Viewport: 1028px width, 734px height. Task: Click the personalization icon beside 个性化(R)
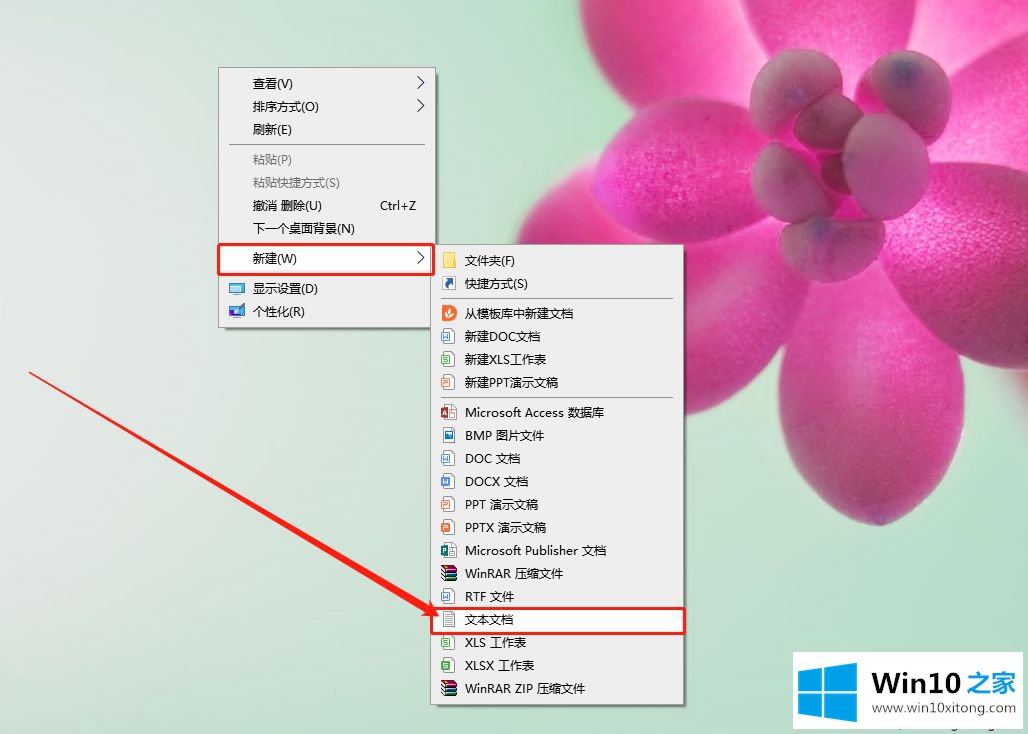coord(237,311)
